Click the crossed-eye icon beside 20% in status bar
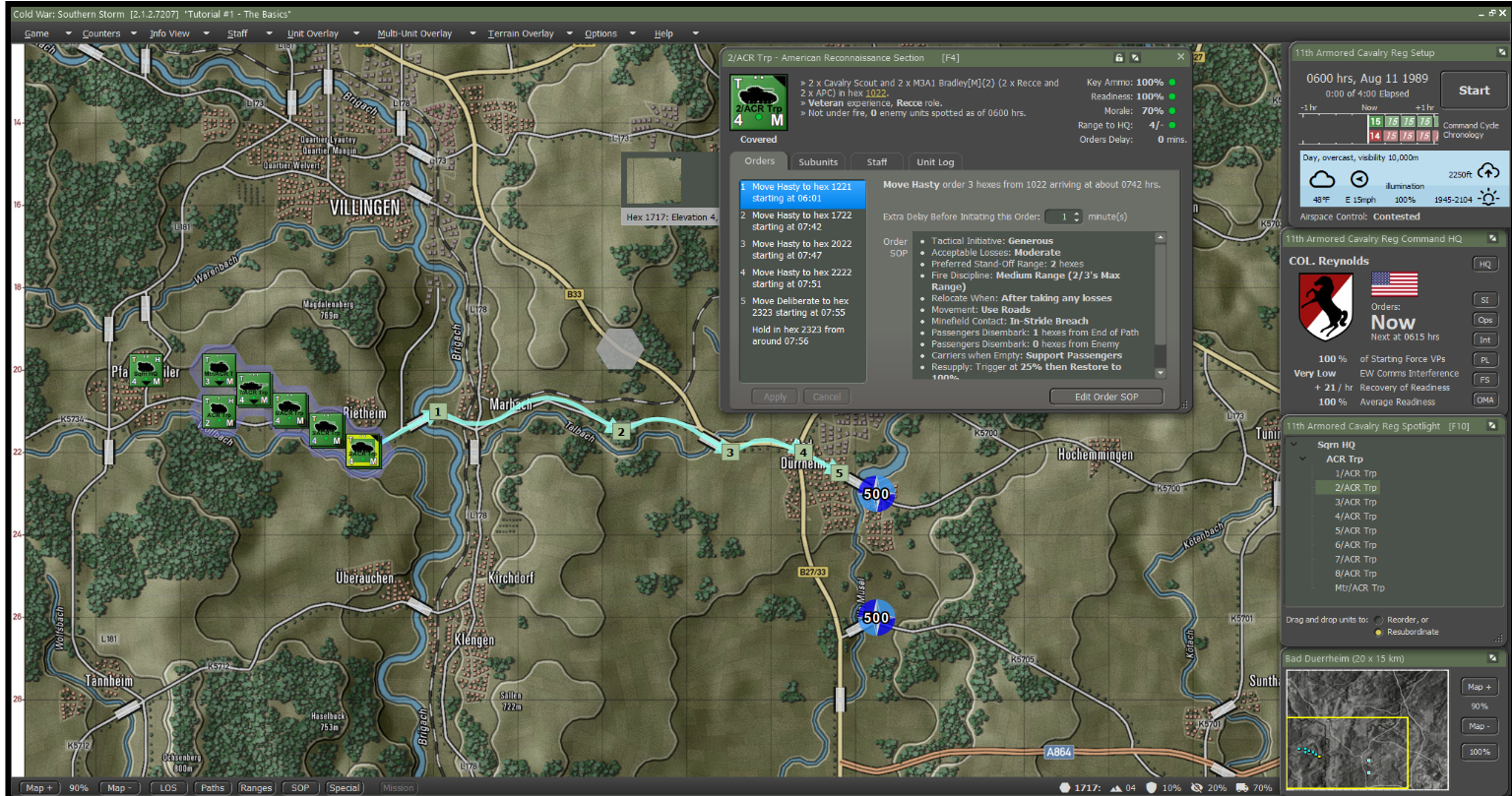 coord(1197,787)
